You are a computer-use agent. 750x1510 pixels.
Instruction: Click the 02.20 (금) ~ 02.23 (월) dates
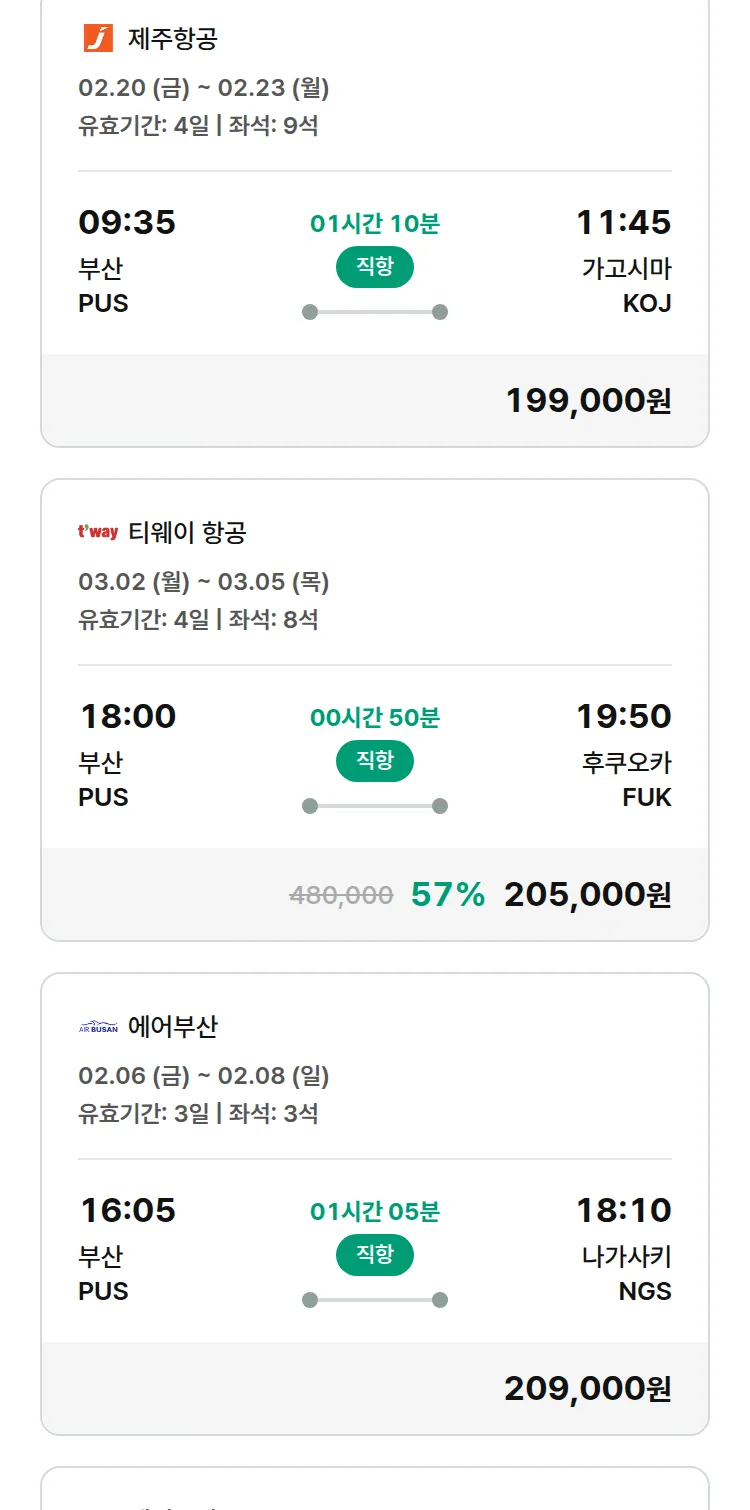pos(204,88)
